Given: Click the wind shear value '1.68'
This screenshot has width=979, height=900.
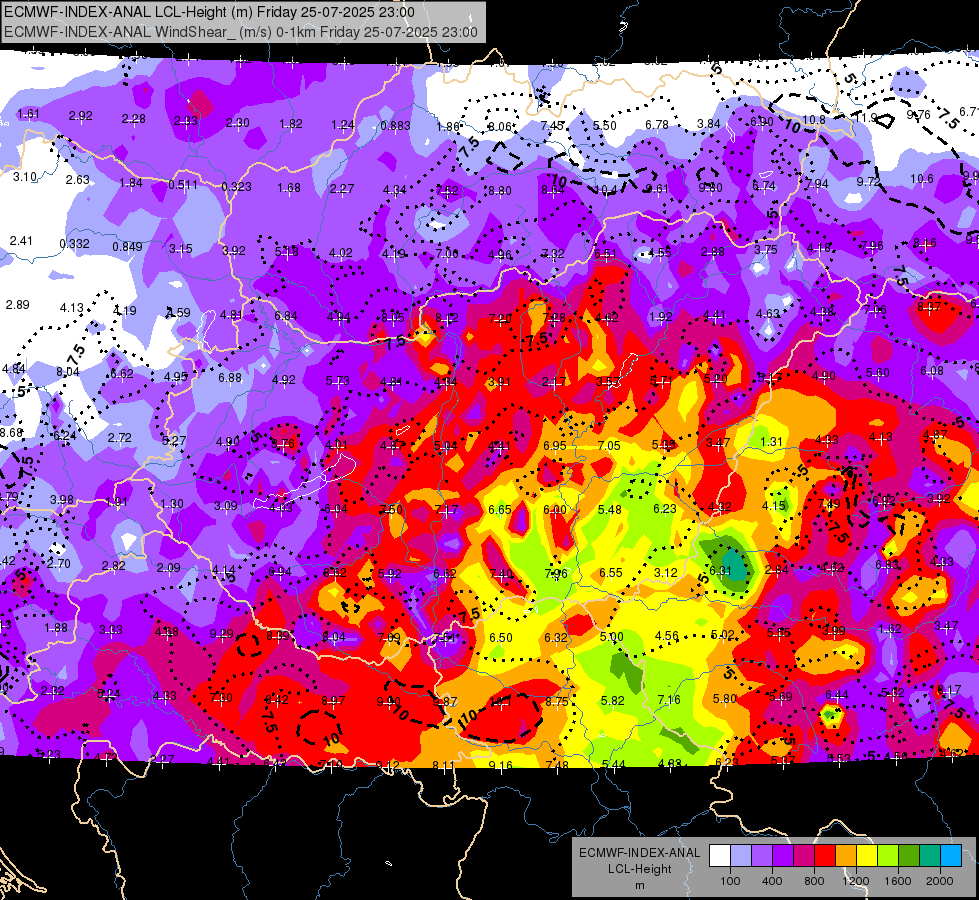Looking at the screenshot, I should pos(289,188).
